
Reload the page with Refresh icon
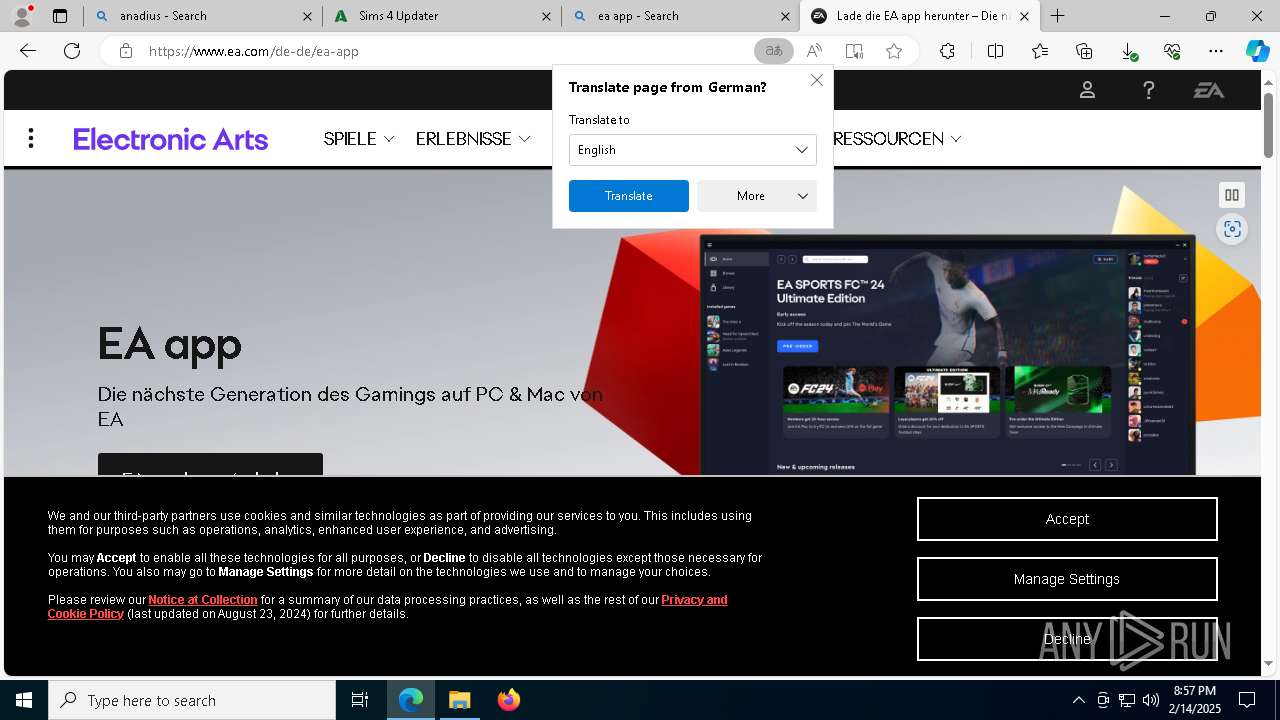[72, 51]
